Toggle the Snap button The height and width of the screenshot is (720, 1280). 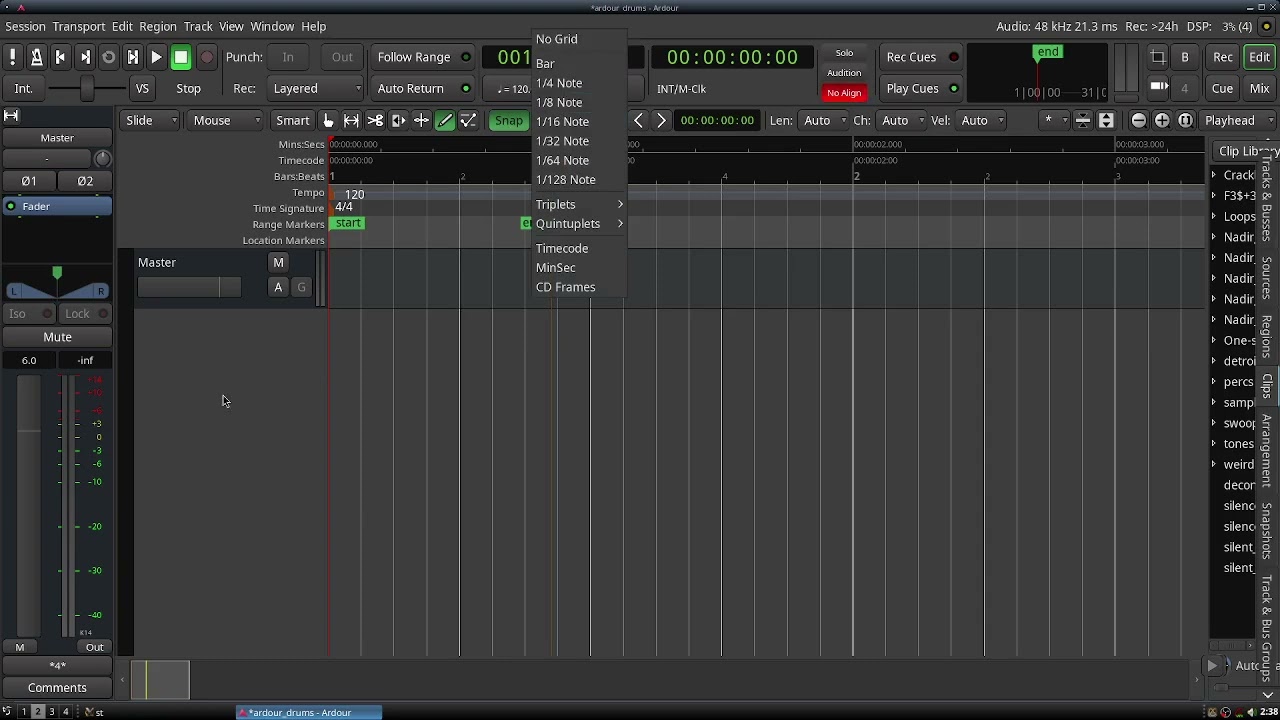(509, 120)
